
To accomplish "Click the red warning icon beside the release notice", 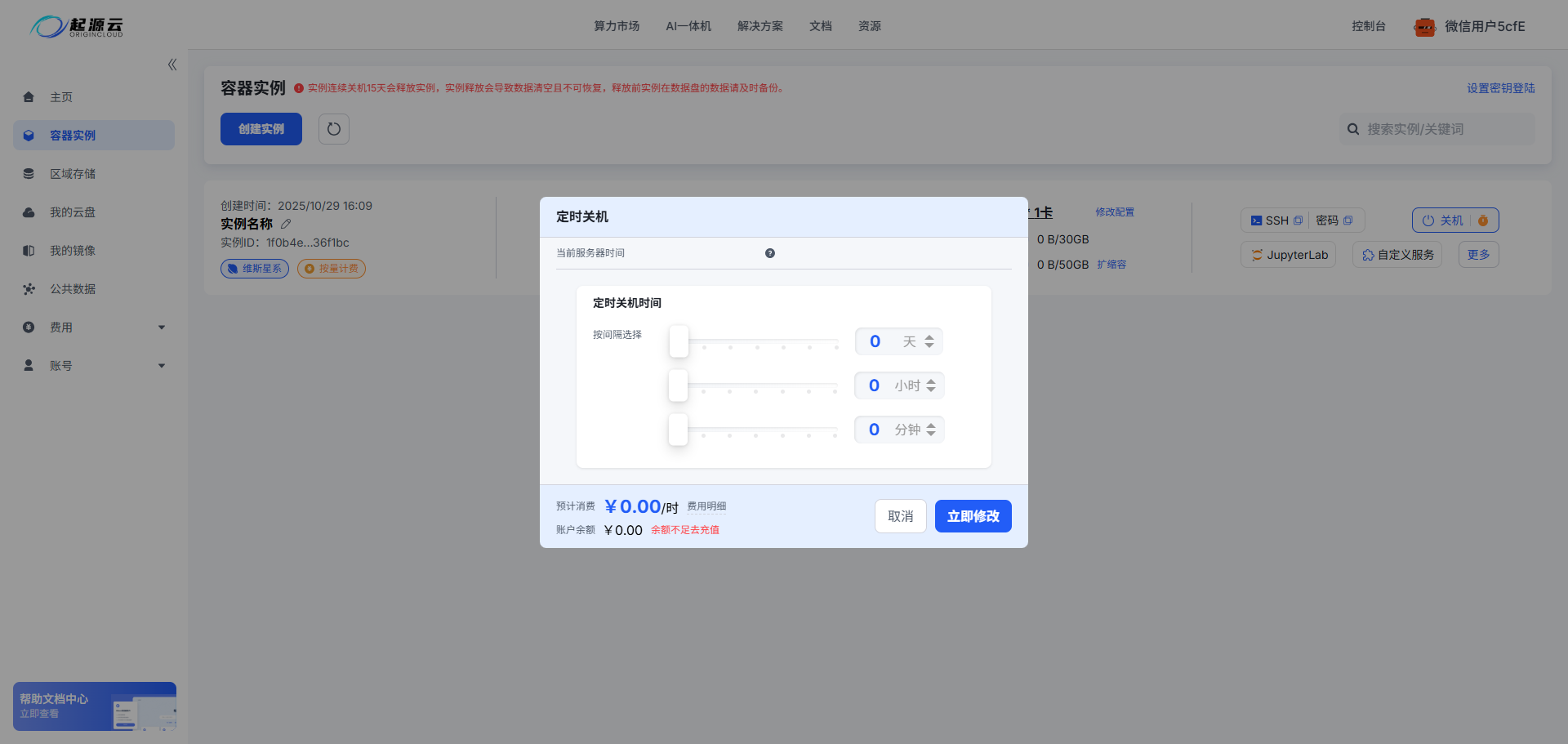I will pos(299,88).
